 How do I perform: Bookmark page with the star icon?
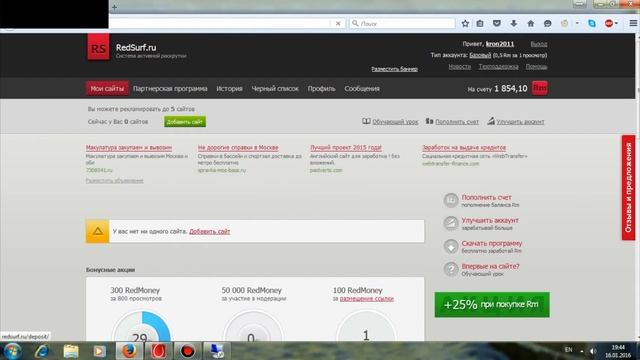pyautogui.click(x=465, y=24)
